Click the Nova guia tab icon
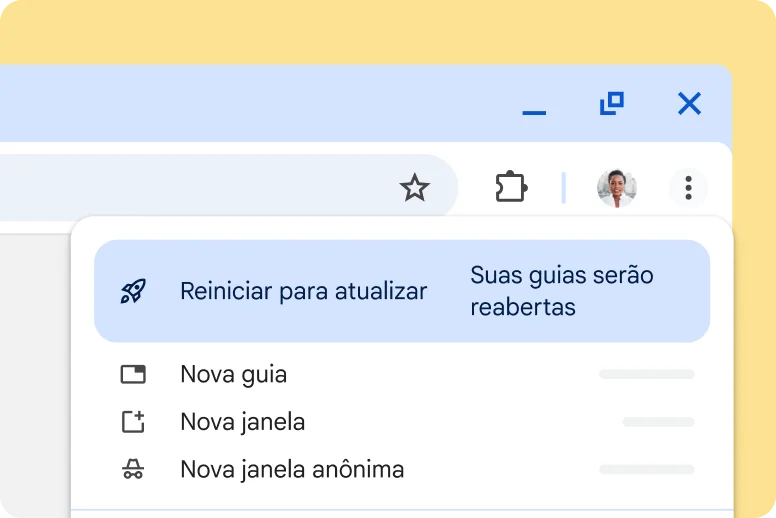776x518 pixels. tap(133, 375)
